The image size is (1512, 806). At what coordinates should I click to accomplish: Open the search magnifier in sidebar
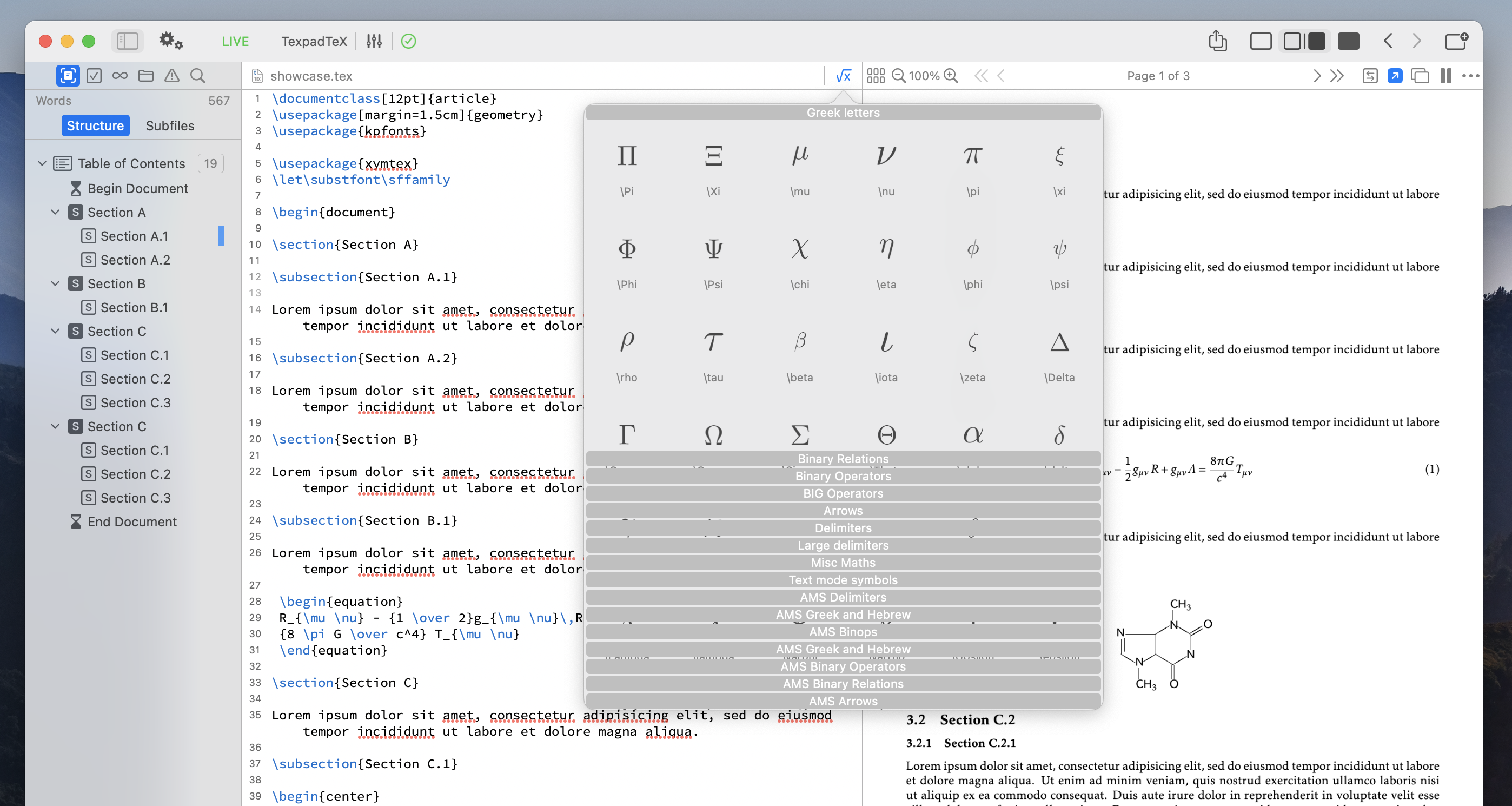(198, 76)
